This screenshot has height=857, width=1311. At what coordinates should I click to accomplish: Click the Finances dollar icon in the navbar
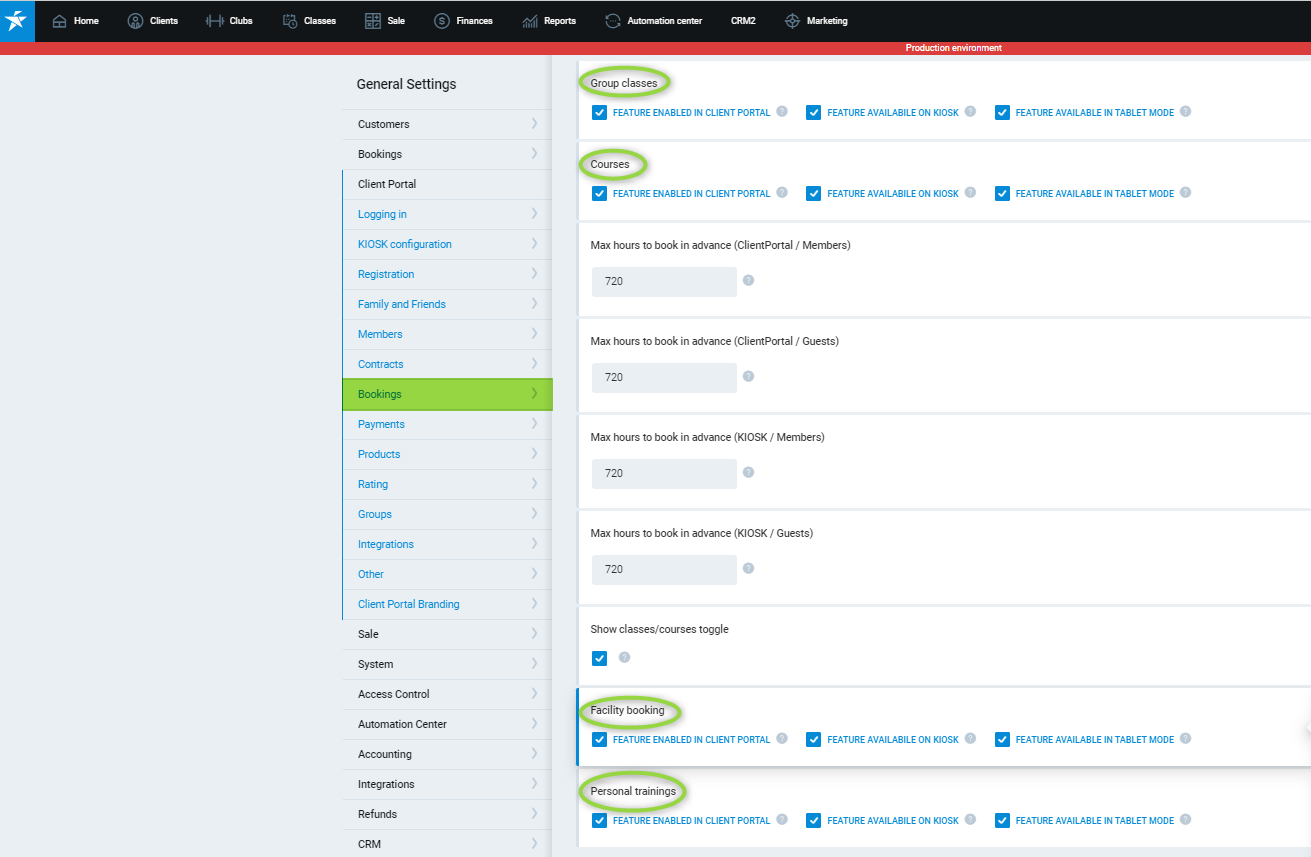click(442, 21)
